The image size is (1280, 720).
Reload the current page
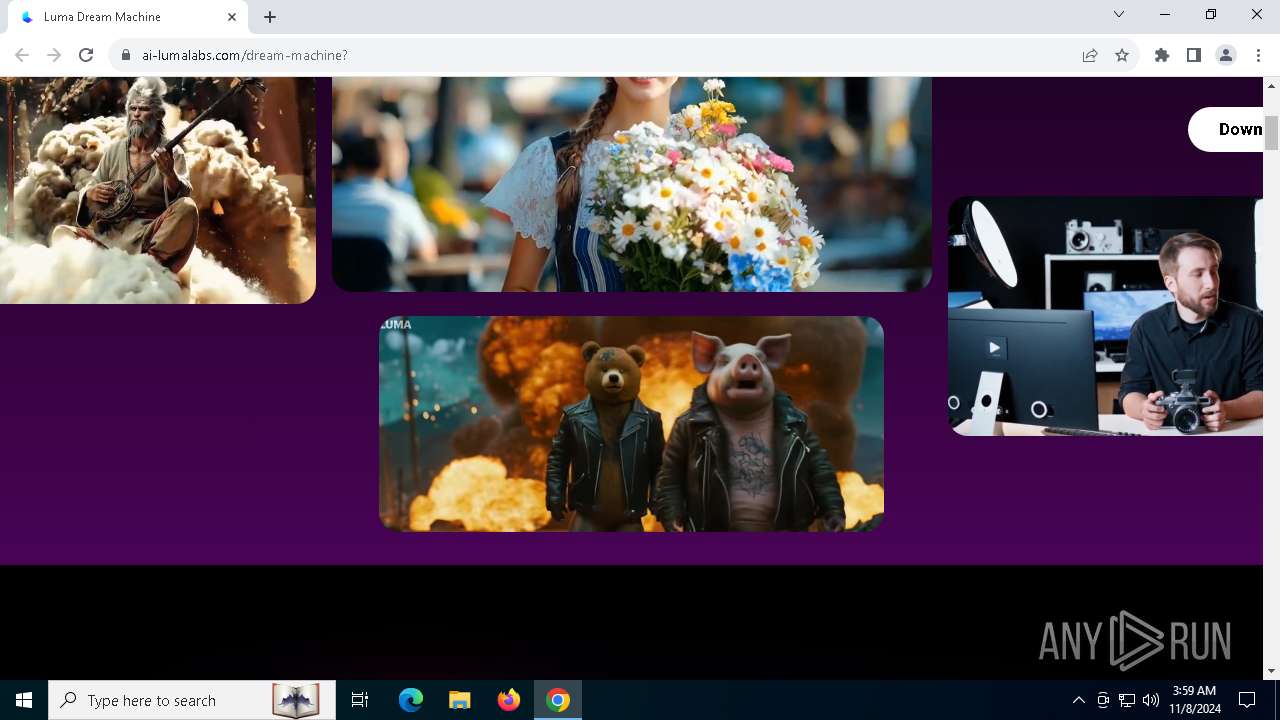pyautogui.click(x=86, y=55)
